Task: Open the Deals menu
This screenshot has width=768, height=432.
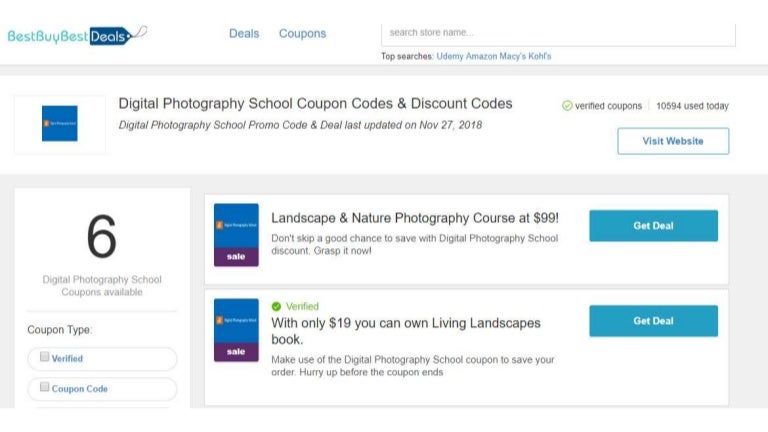Action: coord(244,34)
